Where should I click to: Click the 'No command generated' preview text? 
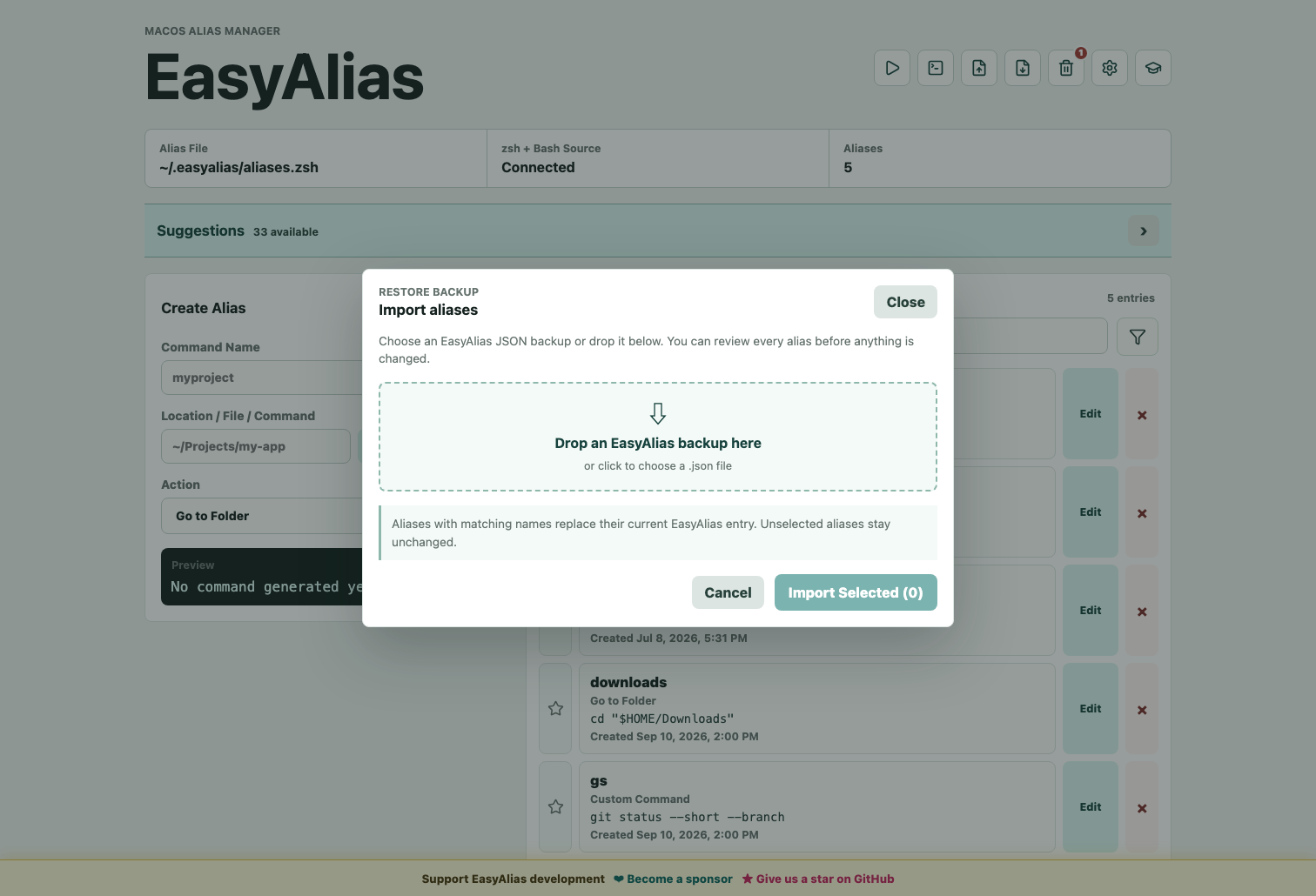pos(266,587)
